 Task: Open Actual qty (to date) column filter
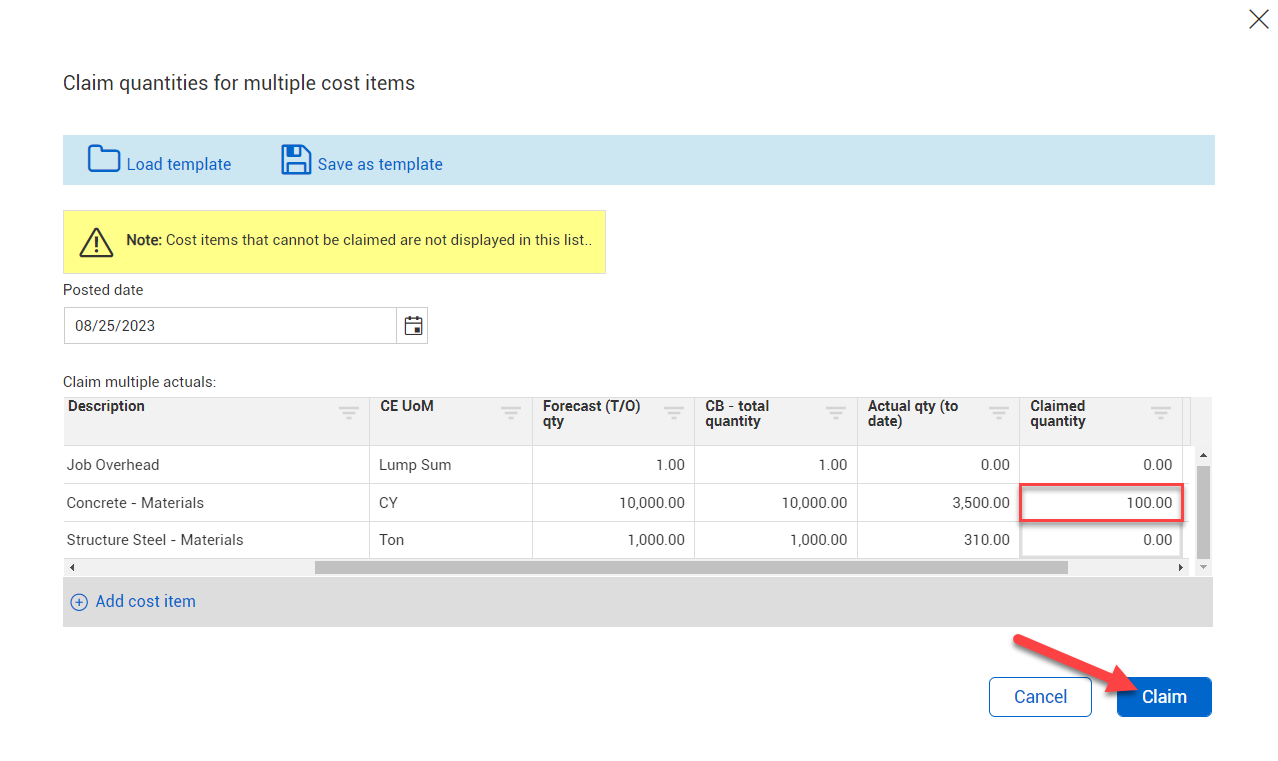tap(999, 413)
